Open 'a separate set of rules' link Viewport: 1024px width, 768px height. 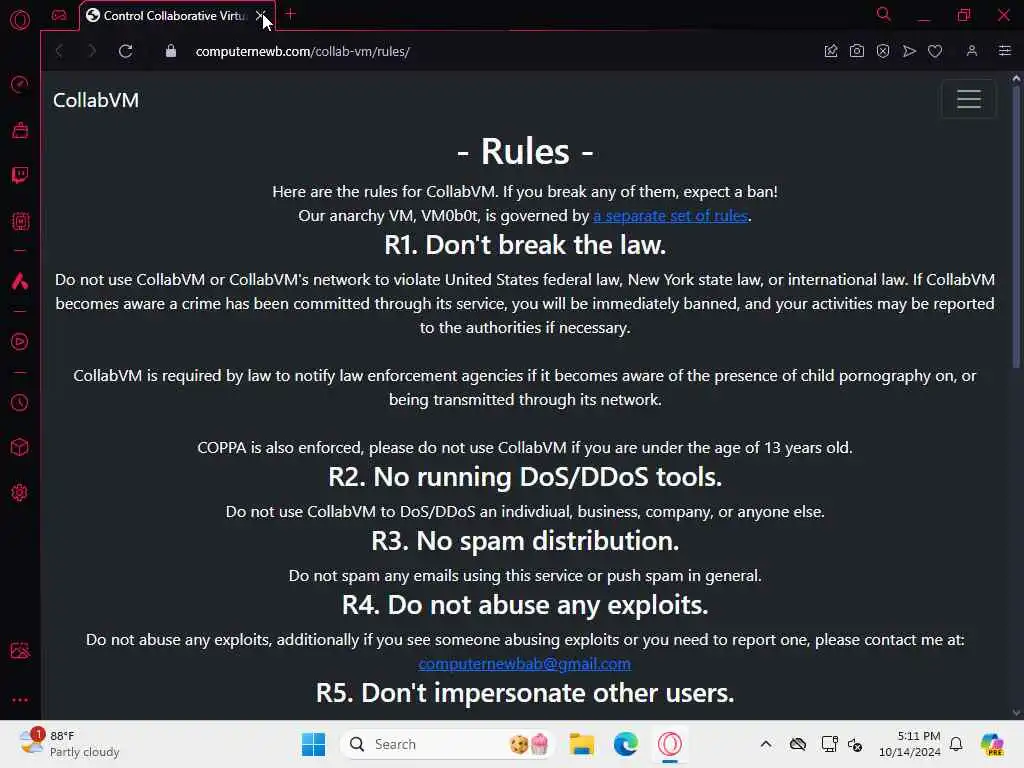point(670,216)
